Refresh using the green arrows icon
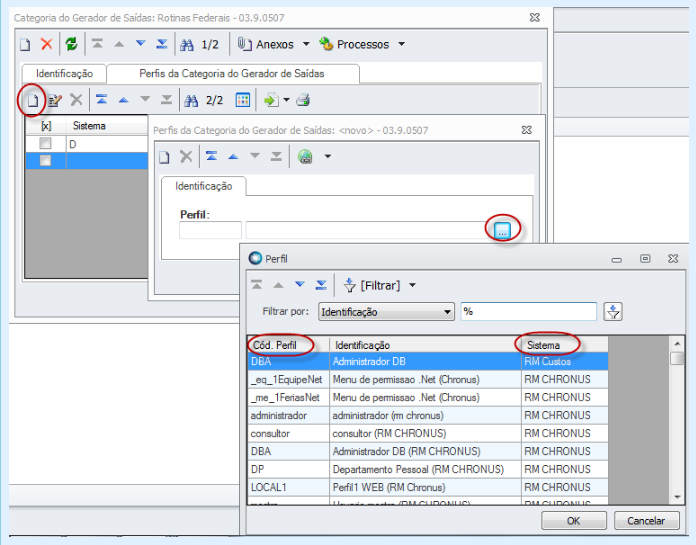 [x=71, y=44]
